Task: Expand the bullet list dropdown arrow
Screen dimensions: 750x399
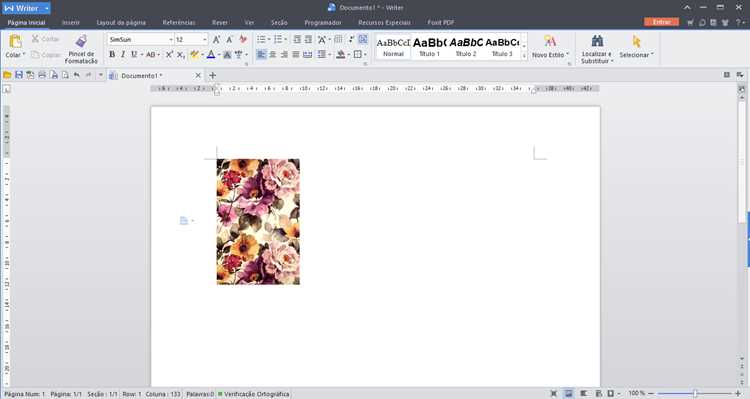Action: [269, 39]
